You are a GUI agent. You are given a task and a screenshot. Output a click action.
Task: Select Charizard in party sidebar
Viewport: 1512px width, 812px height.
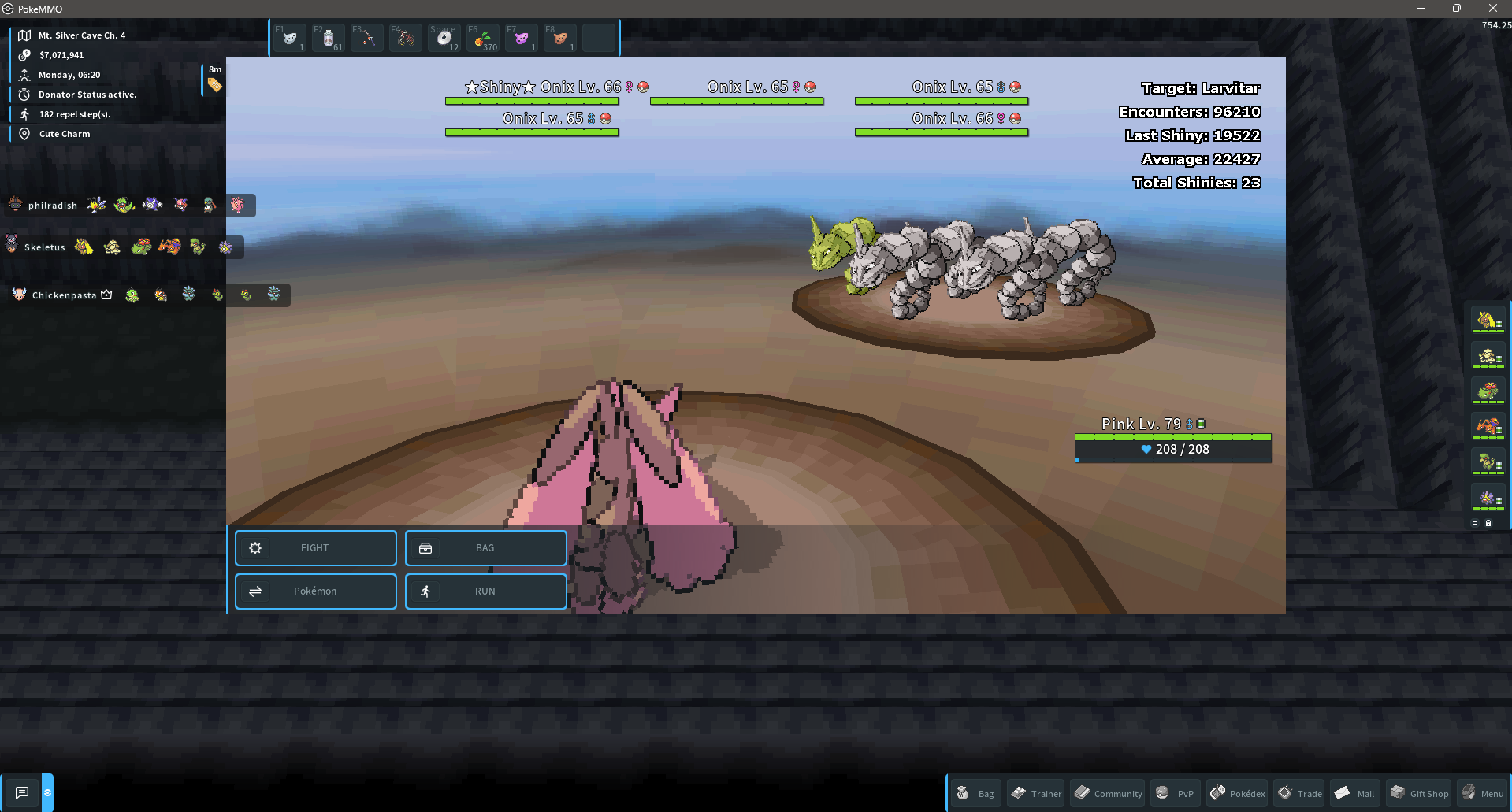1488,427
